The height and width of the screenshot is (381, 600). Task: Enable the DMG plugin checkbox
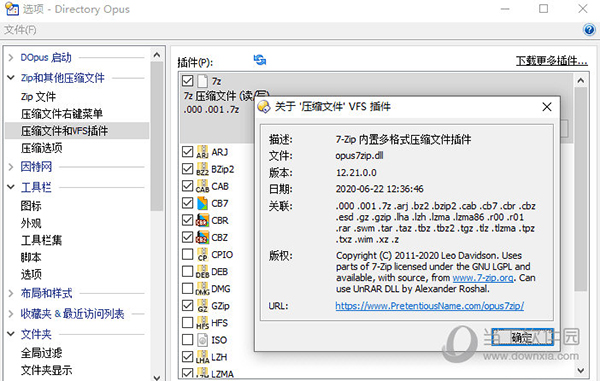[188, 288]
